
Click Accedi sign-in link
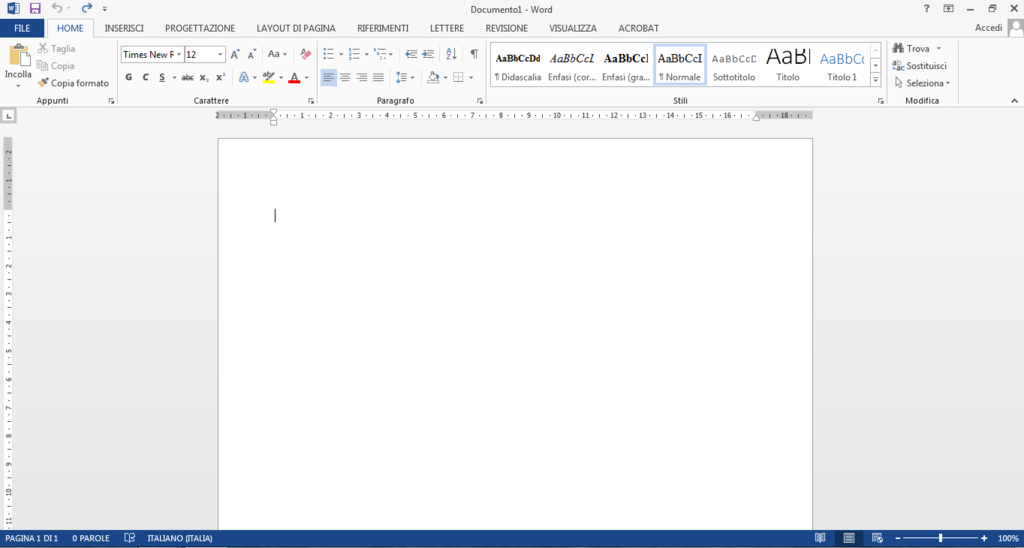(989, 28)
